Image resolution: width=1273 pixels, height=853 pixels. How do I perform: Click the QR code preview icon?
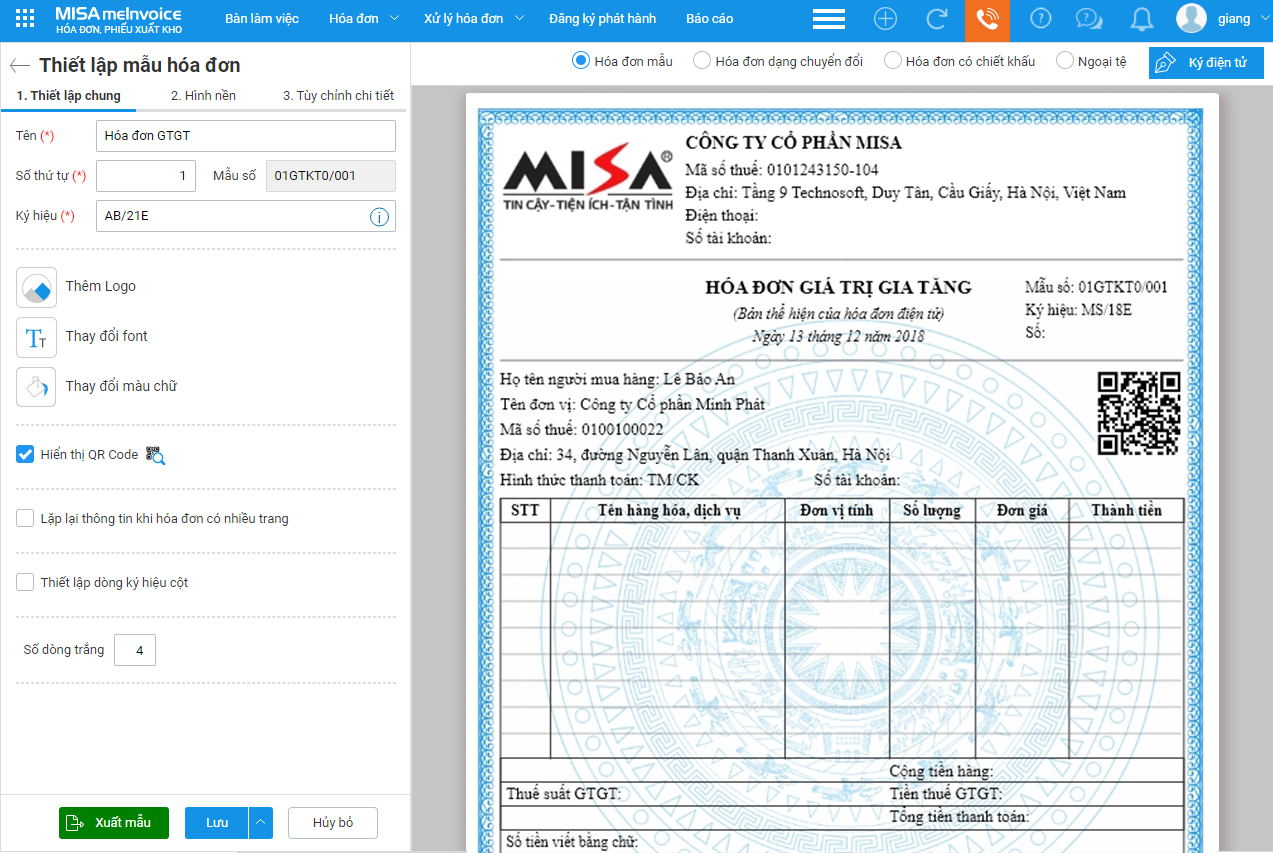(155, 455)
